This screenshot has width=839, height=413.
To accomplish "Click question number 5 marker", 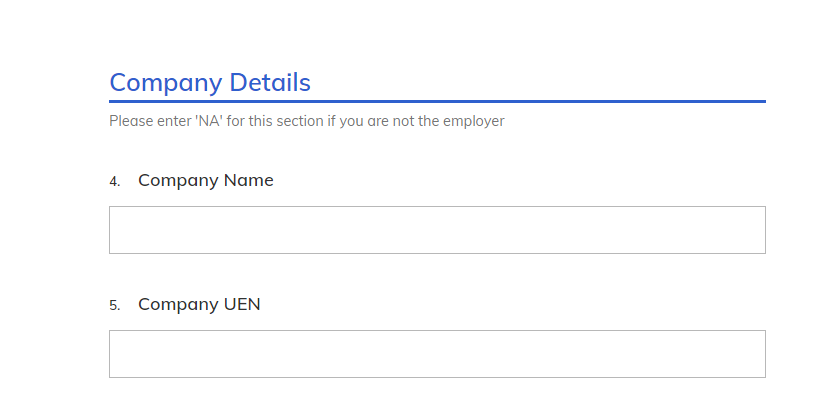I will (114, 306).
